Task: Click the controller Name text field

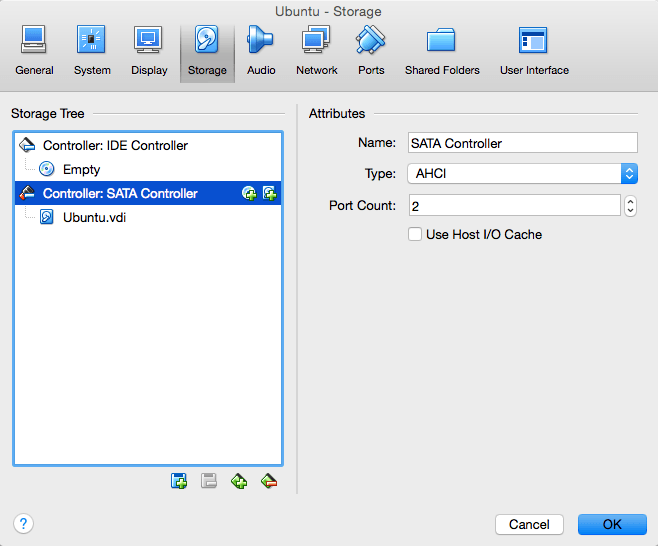Action: [522, 143]
